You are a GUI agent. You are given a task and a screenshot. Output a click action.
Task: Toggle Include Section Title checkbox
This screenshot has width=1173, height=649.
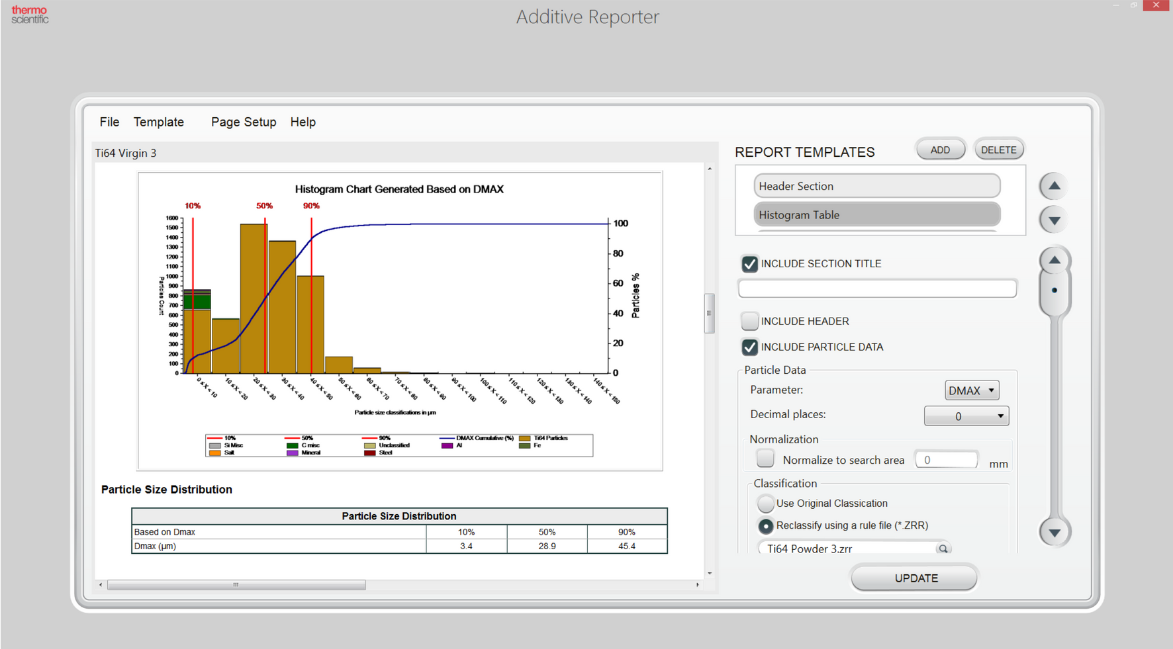pyautogui.click(x=749, y=264)
